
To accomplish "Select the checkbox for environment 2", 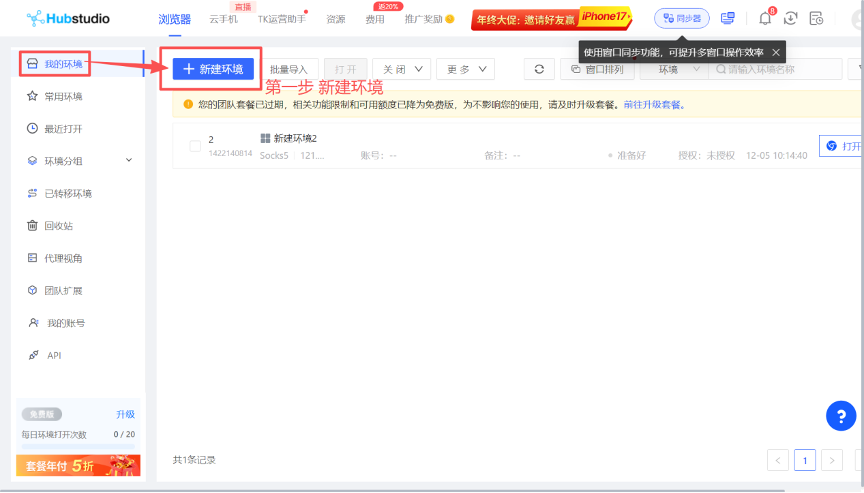I will pos(195,146).
